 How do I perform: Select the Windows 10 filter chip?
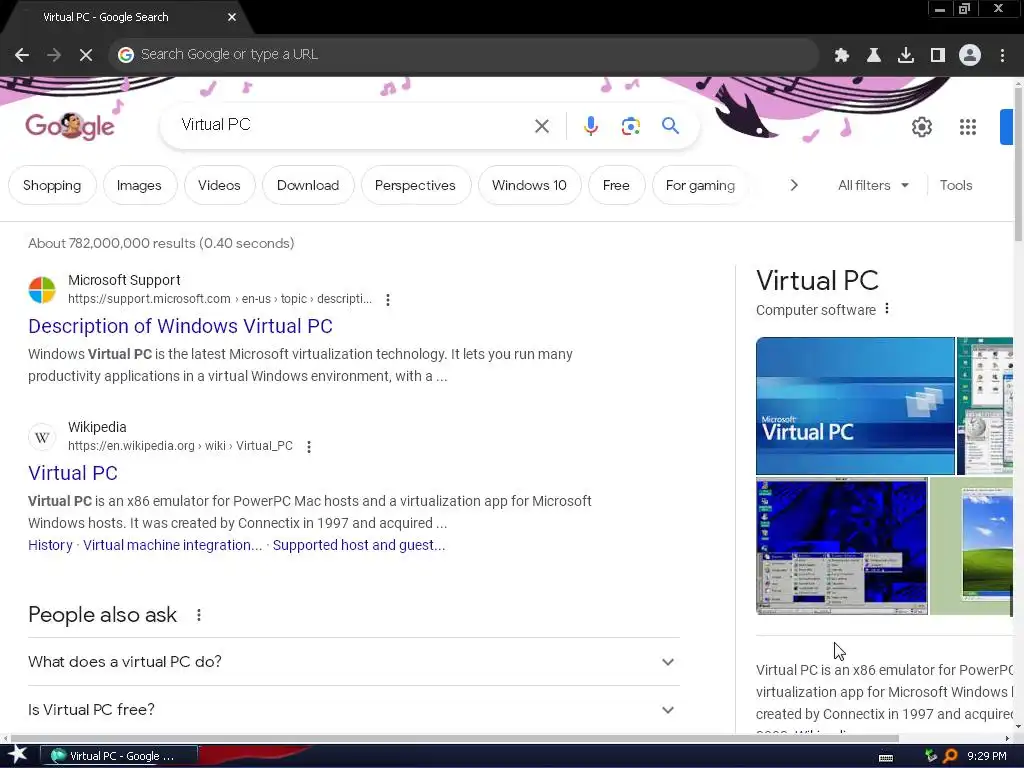pos(530,185)
